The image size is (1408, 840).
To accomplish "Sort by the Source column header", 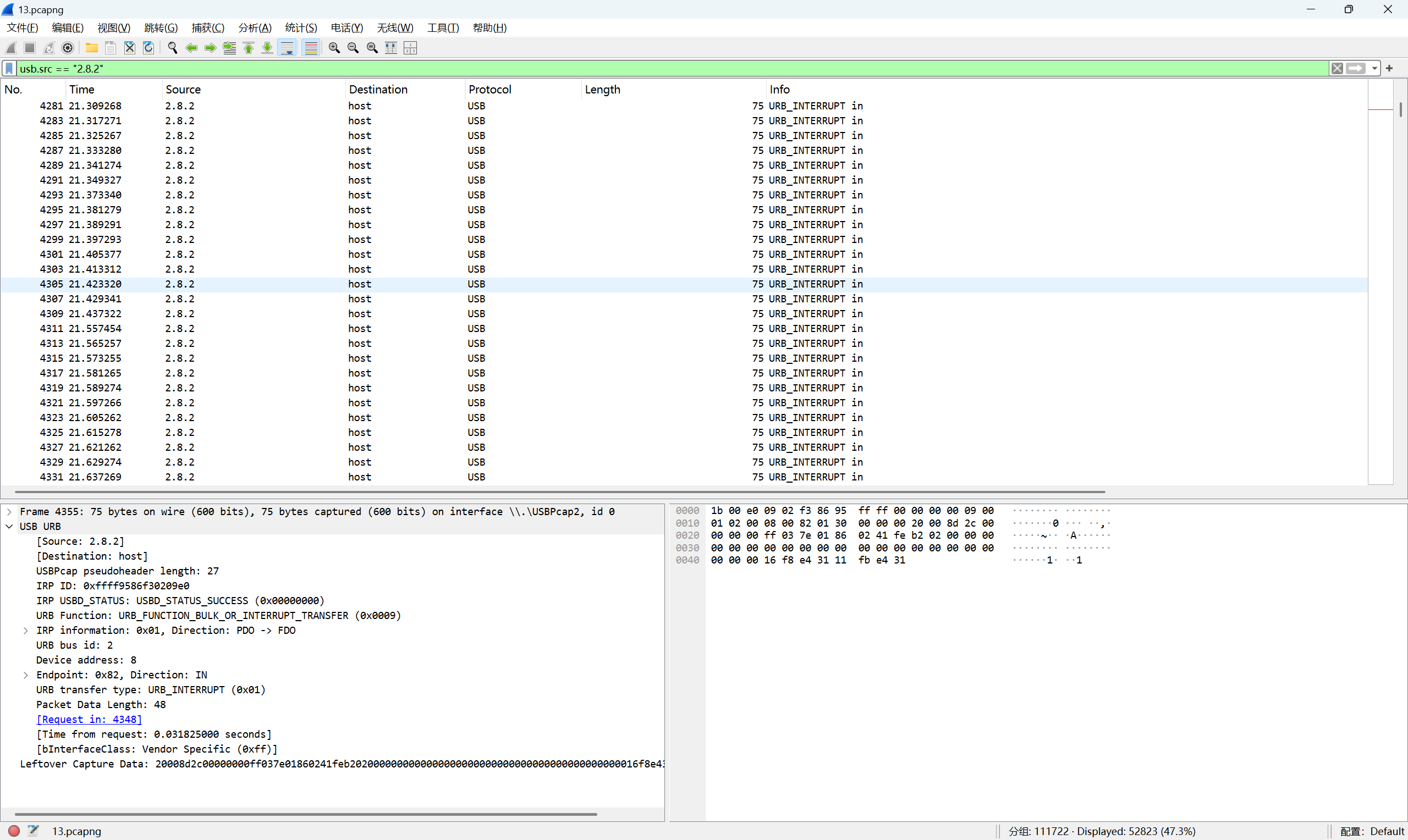I will [x=254, y=90].
